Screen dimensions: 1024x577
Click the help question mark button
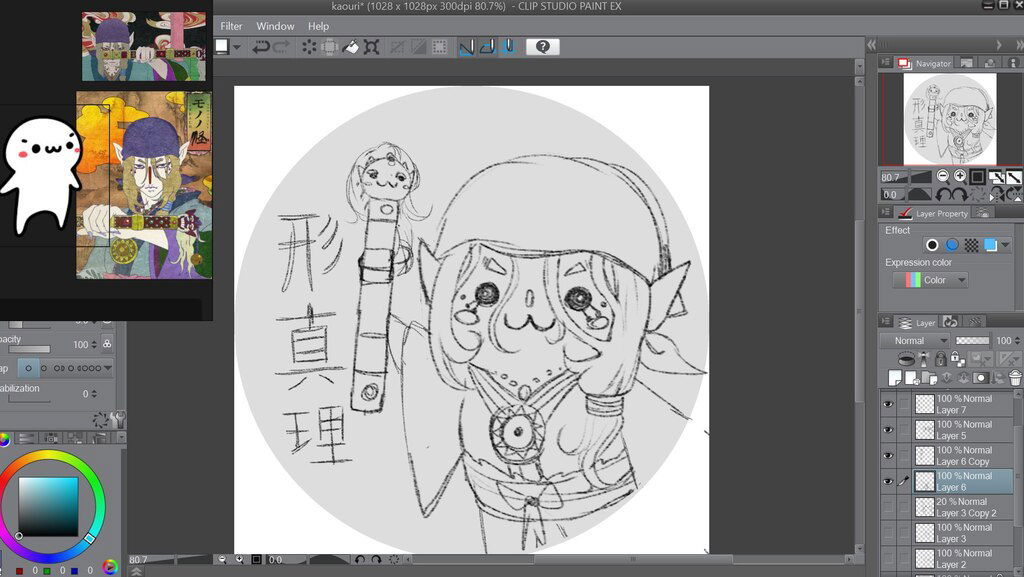(542, 47)
